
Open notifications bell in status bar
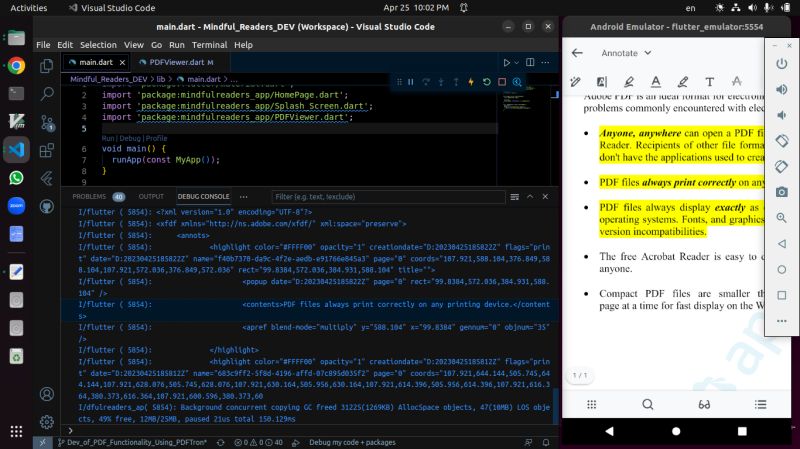click(546, 442)
